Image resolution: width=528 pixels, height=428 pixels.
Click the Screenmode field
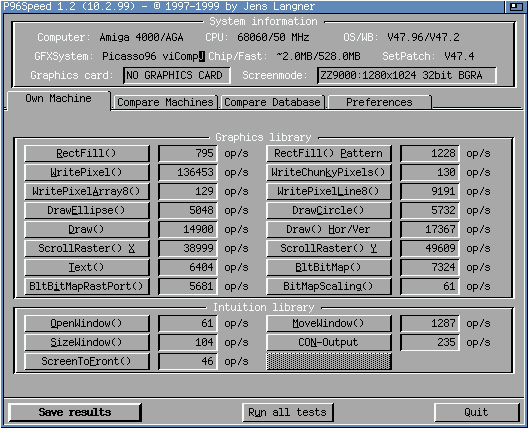407,75
